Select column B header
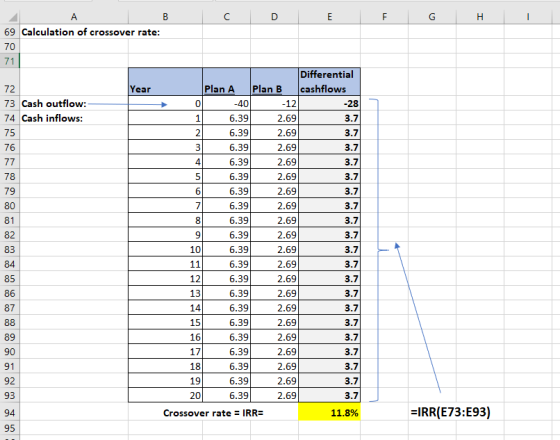560x440 pixels. click(165, 17)
